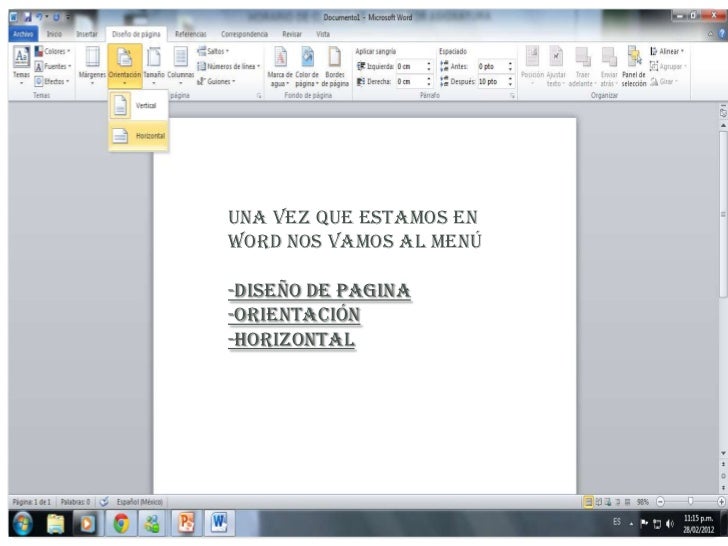Viewport: 728px width, 546px height.
Task: Open the Temas themes gallery
Action: pyautogui.click(x=21, y=66)
